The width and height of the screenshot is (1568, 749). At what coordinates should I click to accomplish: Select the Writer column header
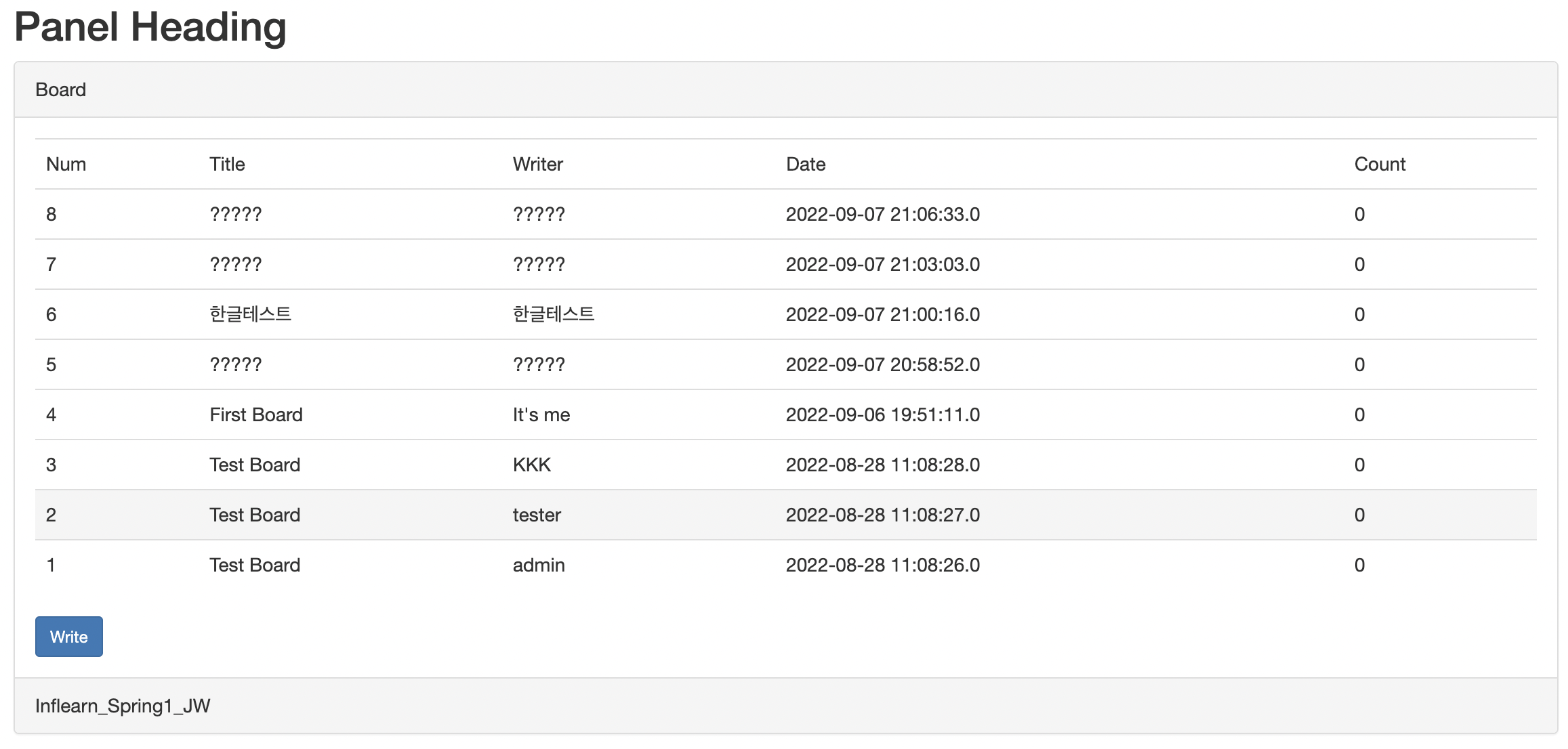point(537,164)
